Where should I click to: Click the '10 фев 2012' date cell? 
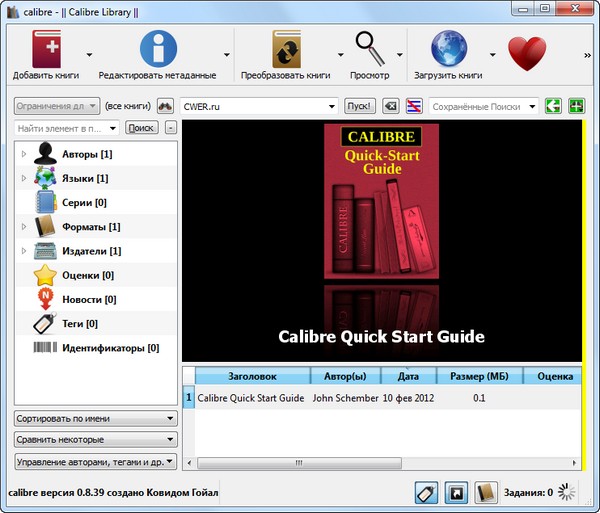(408, 398)
